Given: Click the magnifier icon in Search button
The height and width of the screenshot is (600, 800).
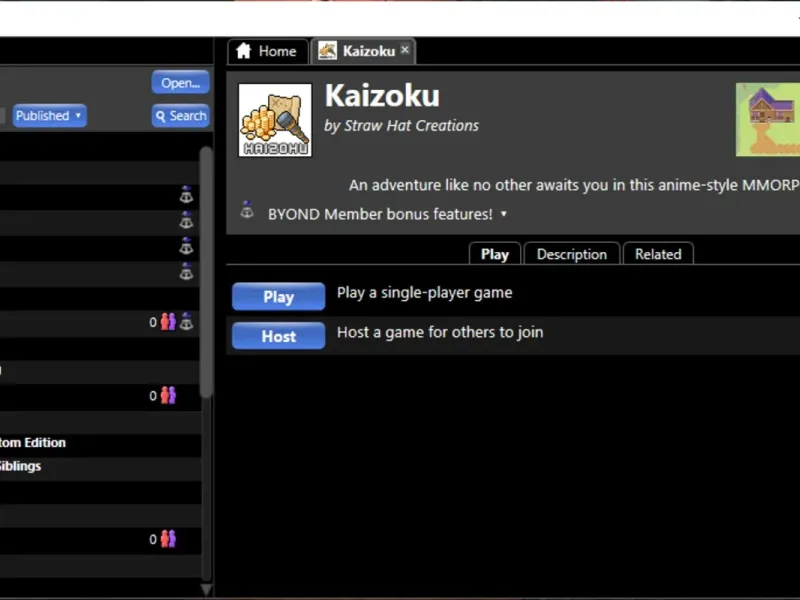Looking at the screenshot, I should point(161,116).
